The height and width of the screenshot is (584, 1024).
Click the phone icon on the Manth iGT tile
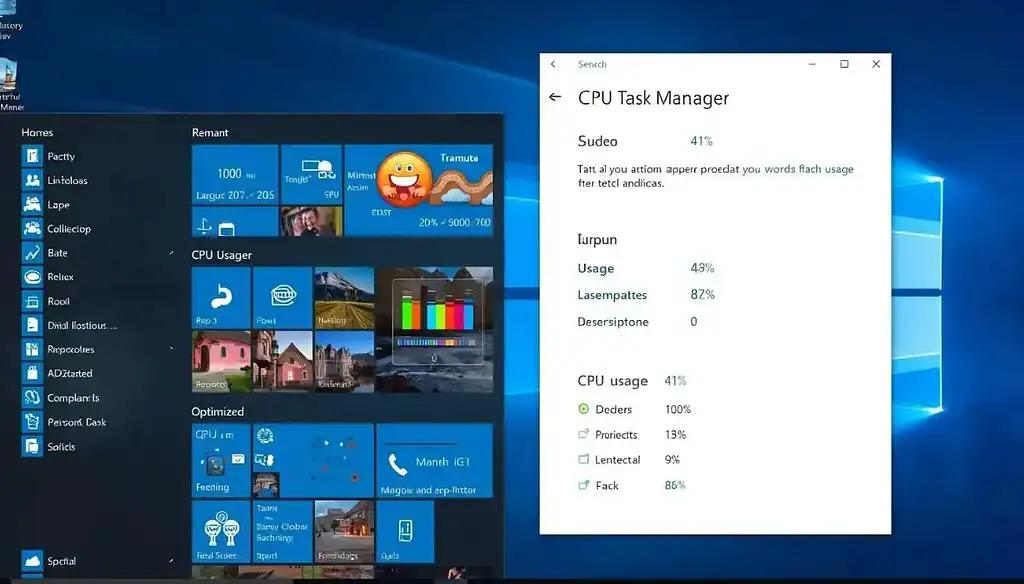pyautogui.click(x=398, y=464)
